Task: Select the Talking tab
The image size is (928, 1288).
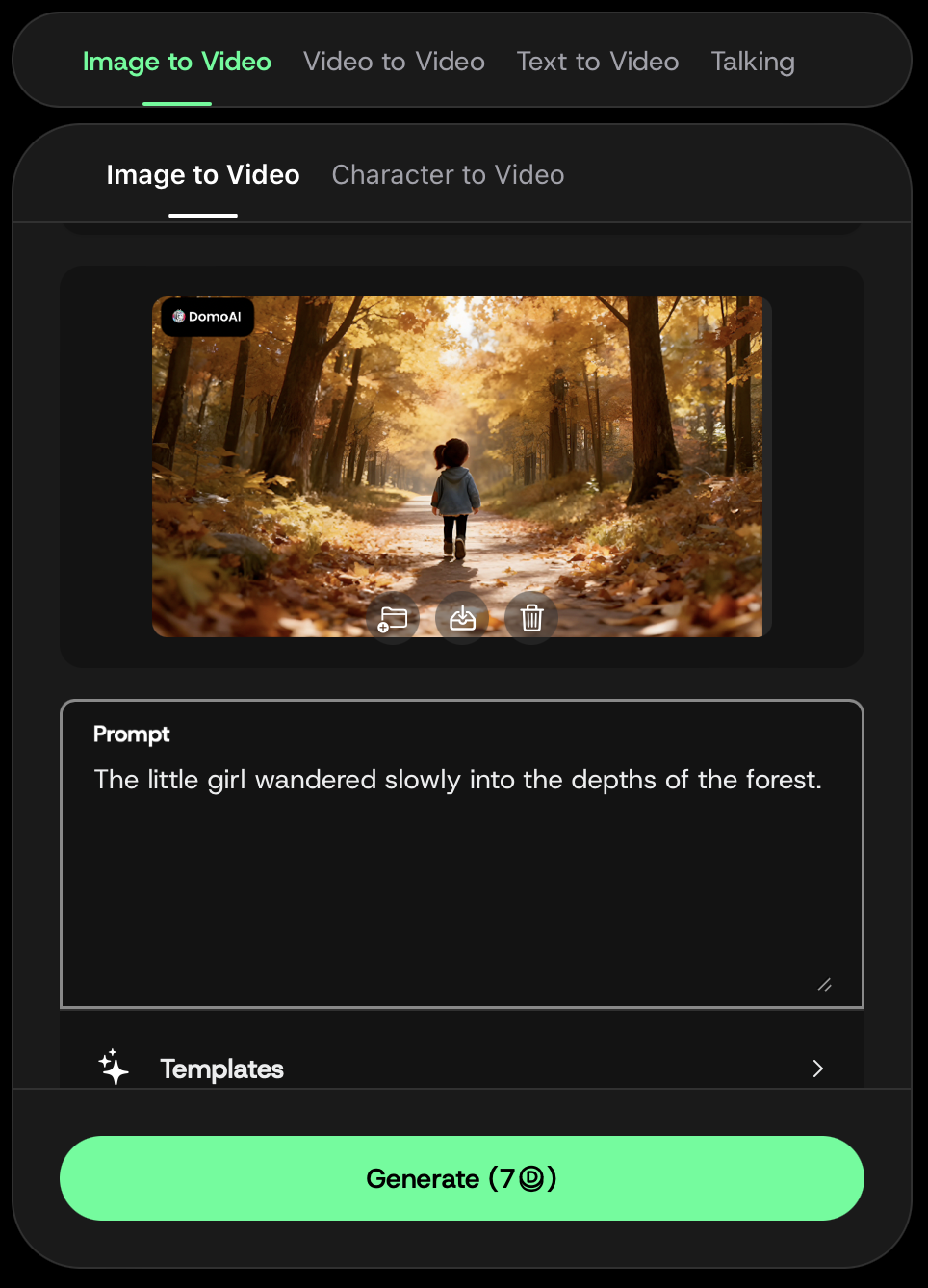Action: (753, 62)
